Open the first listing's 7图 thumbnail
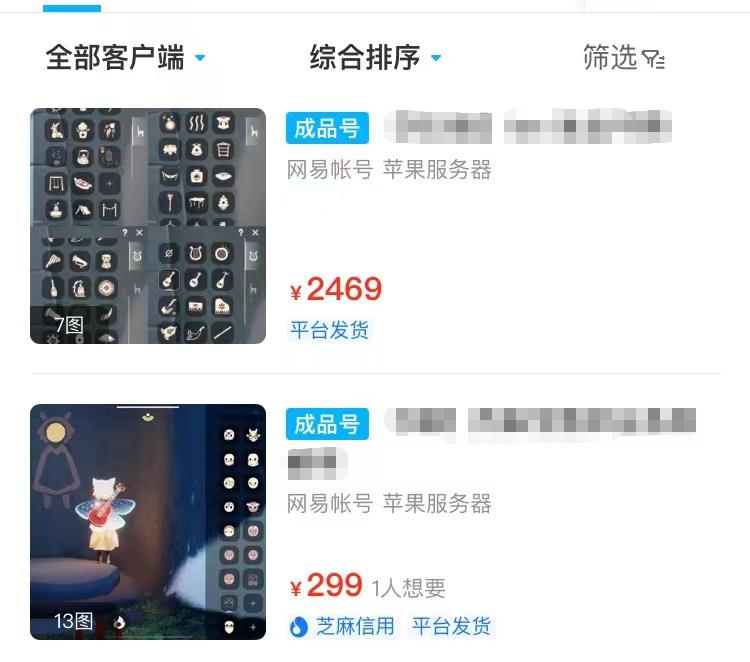The image size is (750, 662). point(148,226)
